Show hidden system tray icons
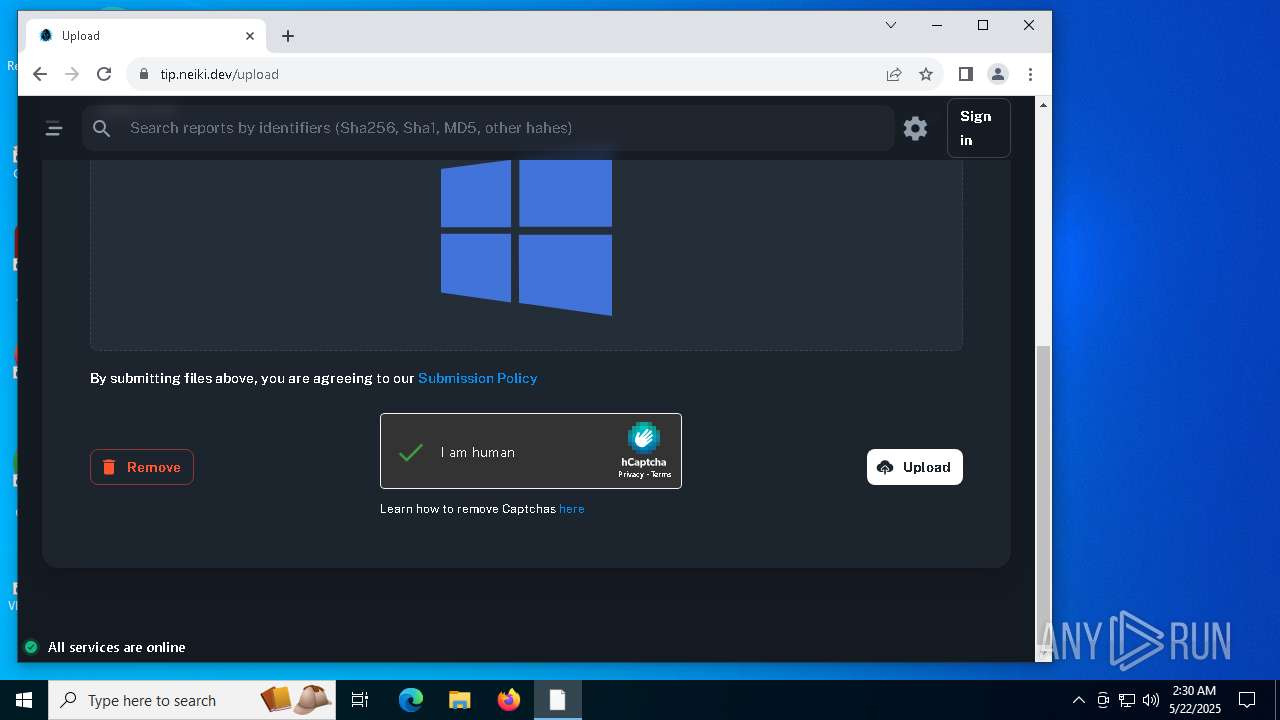 tap(1078, 700)
